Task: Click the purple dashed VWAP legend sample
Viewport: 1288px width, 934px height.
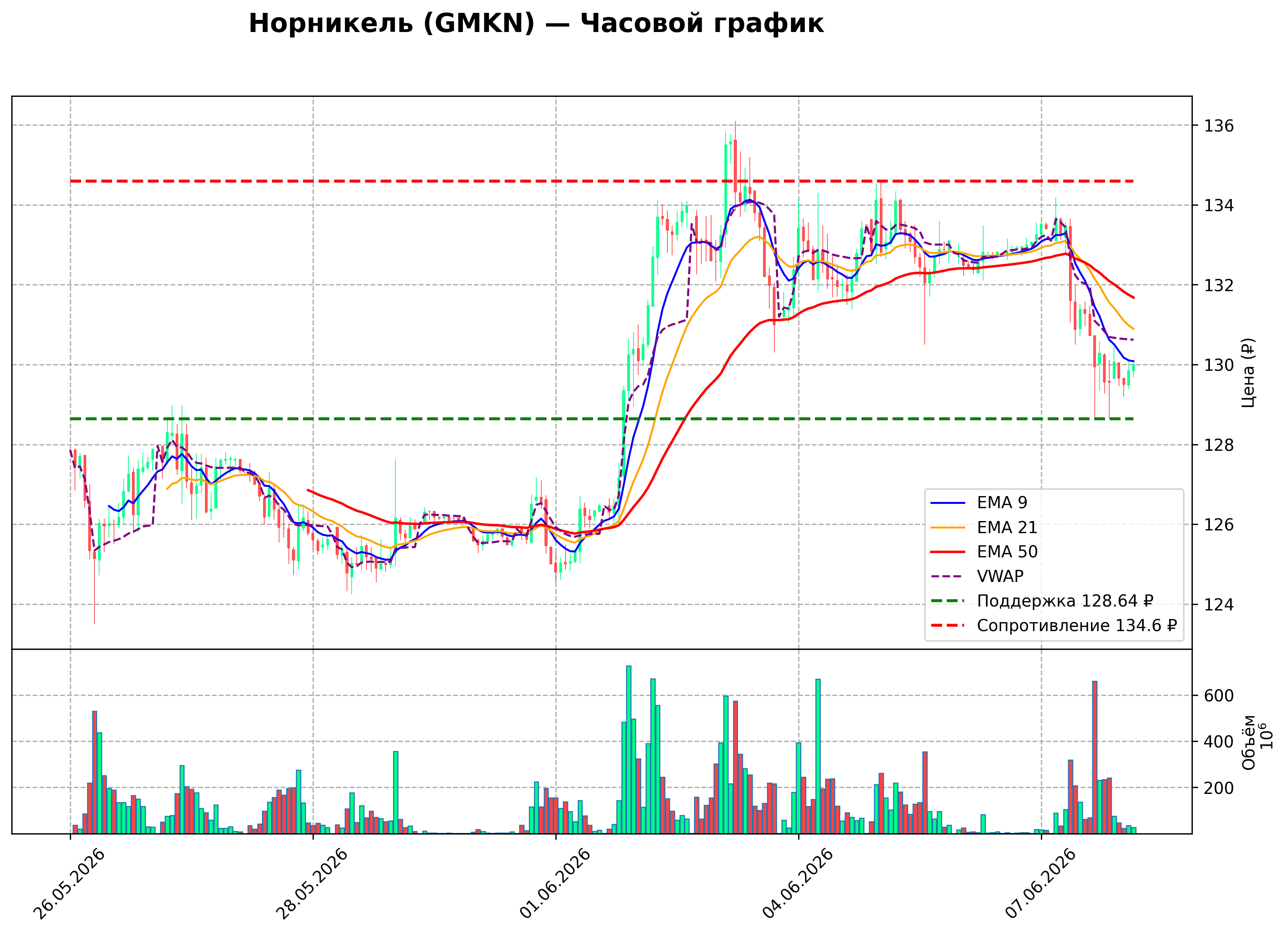Action: pyautogui.click(x=948, y=576)
